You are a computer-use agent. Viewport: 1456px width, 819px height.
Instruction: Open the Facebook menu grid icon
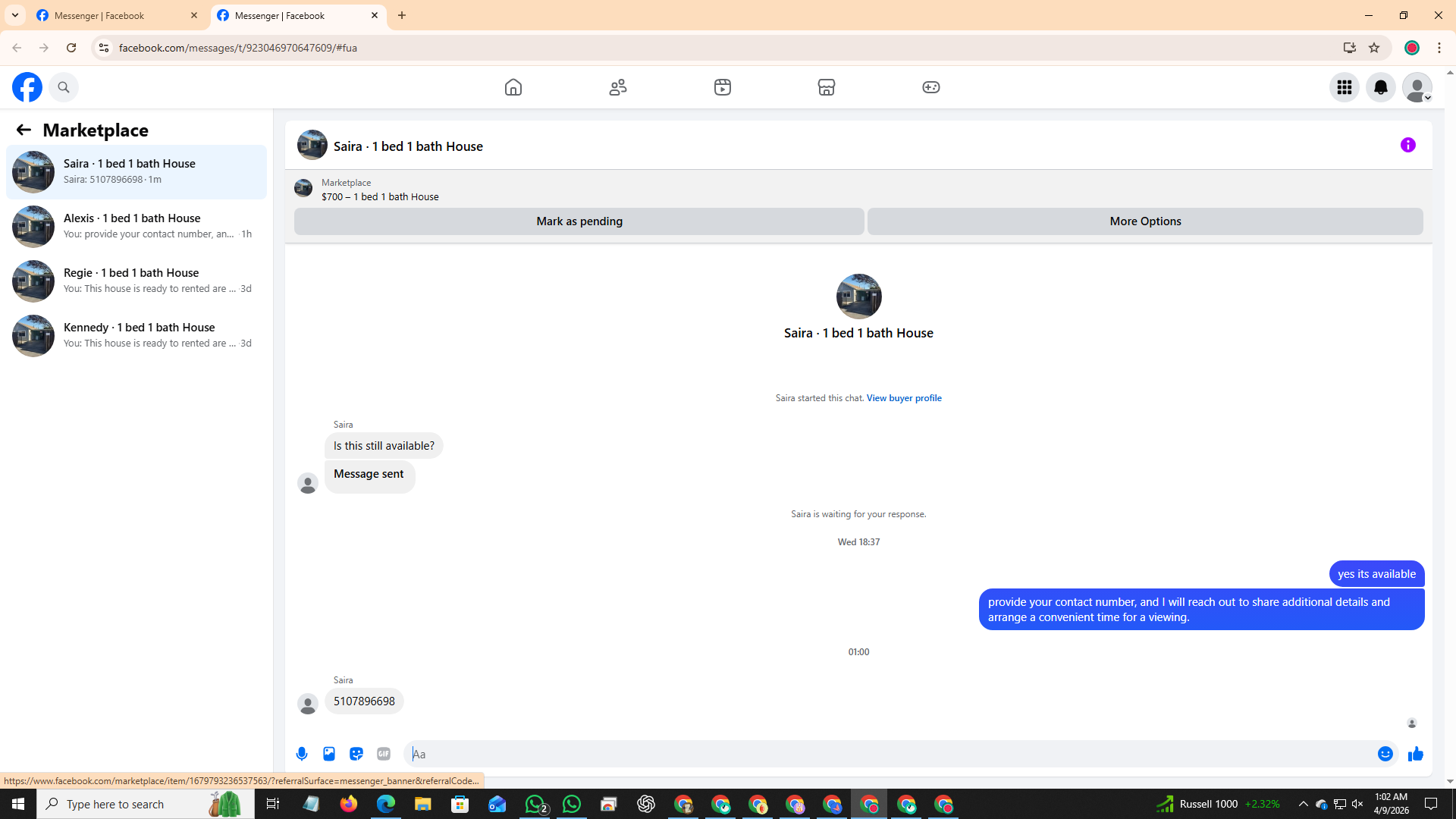[x=1344, y=87]
